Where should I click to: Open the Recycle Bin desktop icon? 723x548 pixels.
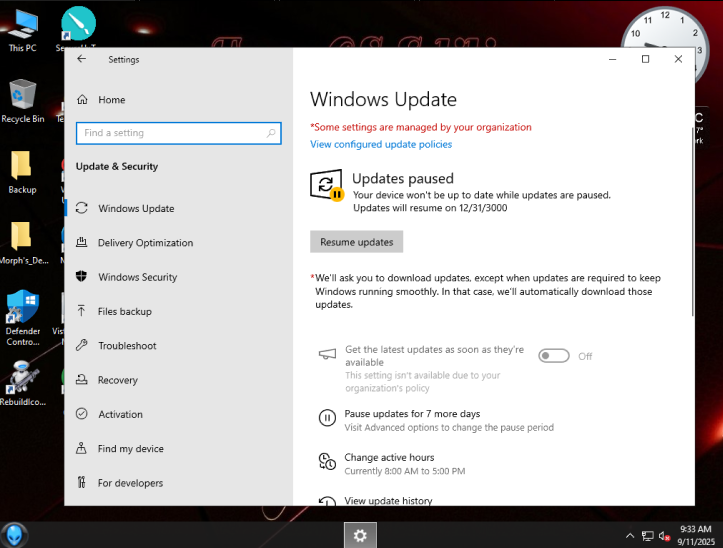point(23,101)
